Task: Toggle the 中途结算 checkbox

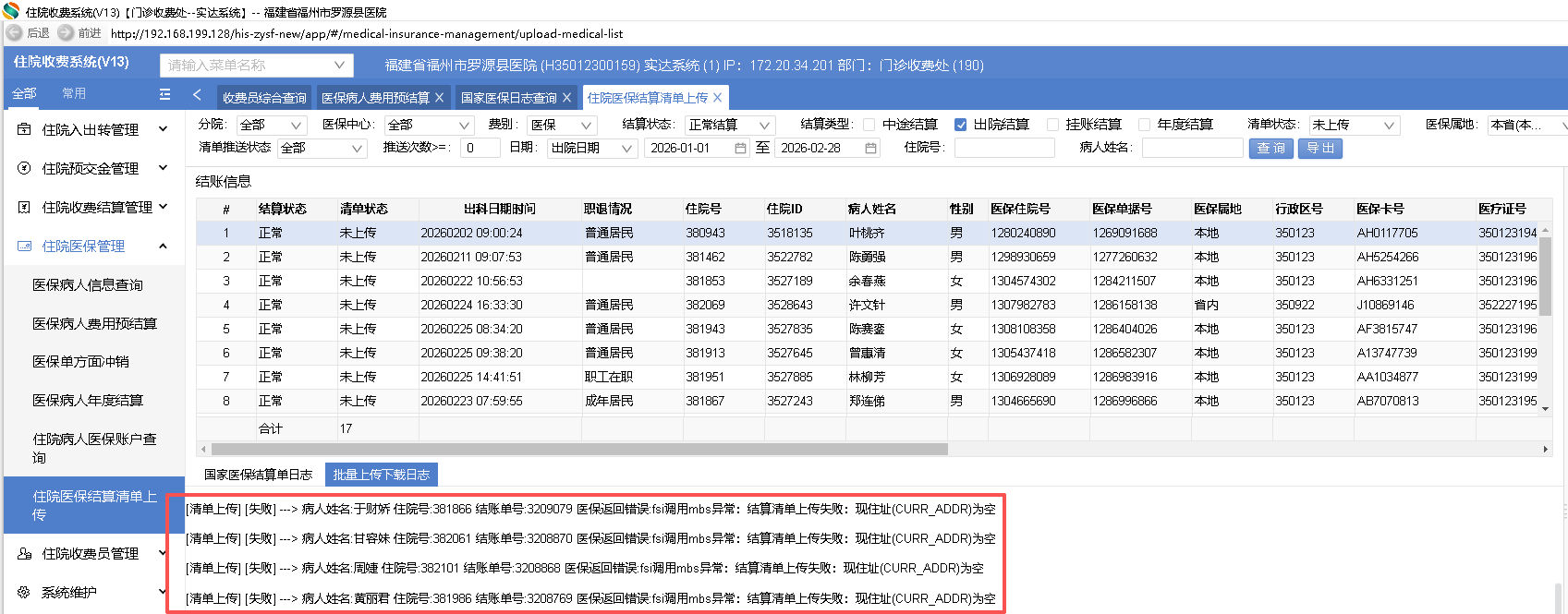Action: click(x=869, y=125)
